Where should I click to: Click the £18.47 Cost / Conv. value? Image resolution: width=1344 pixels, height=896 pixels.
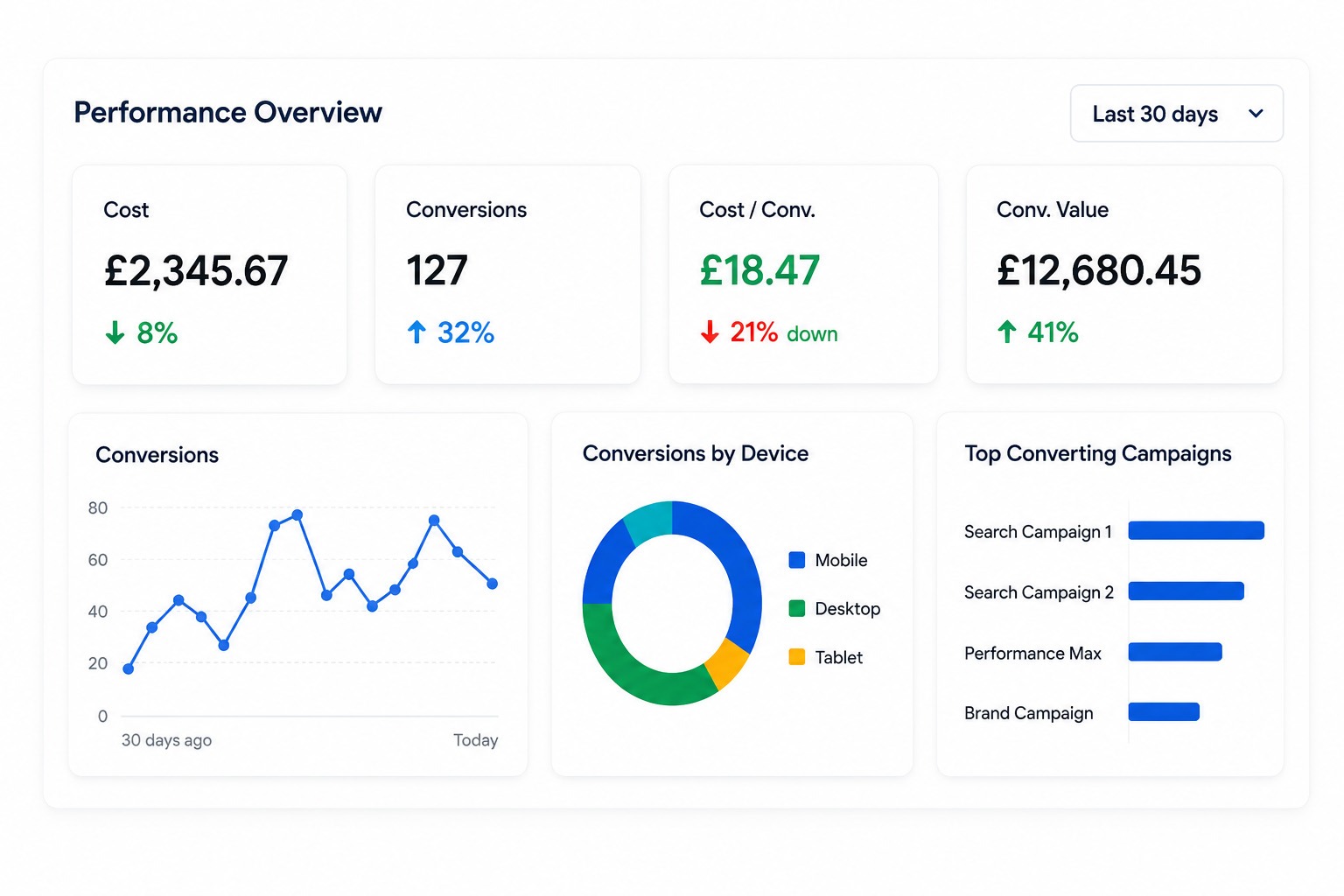(x=759, y=270)
